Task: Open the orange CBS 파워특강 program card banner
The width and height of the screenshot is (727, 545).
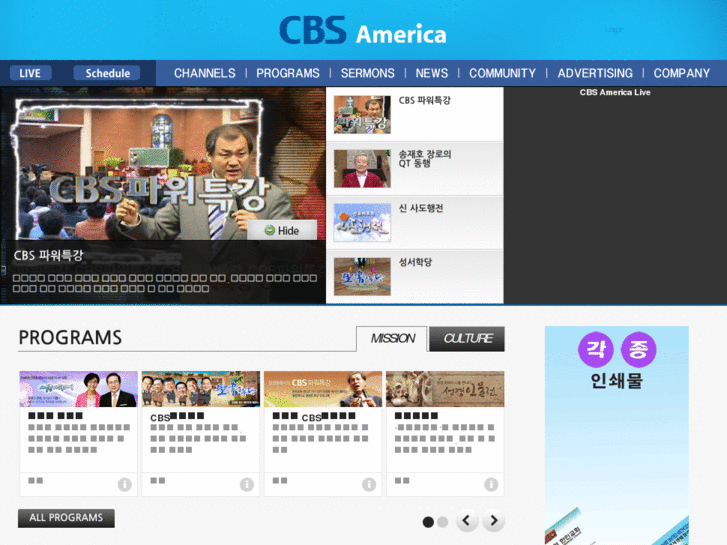Action: point(323,389)
